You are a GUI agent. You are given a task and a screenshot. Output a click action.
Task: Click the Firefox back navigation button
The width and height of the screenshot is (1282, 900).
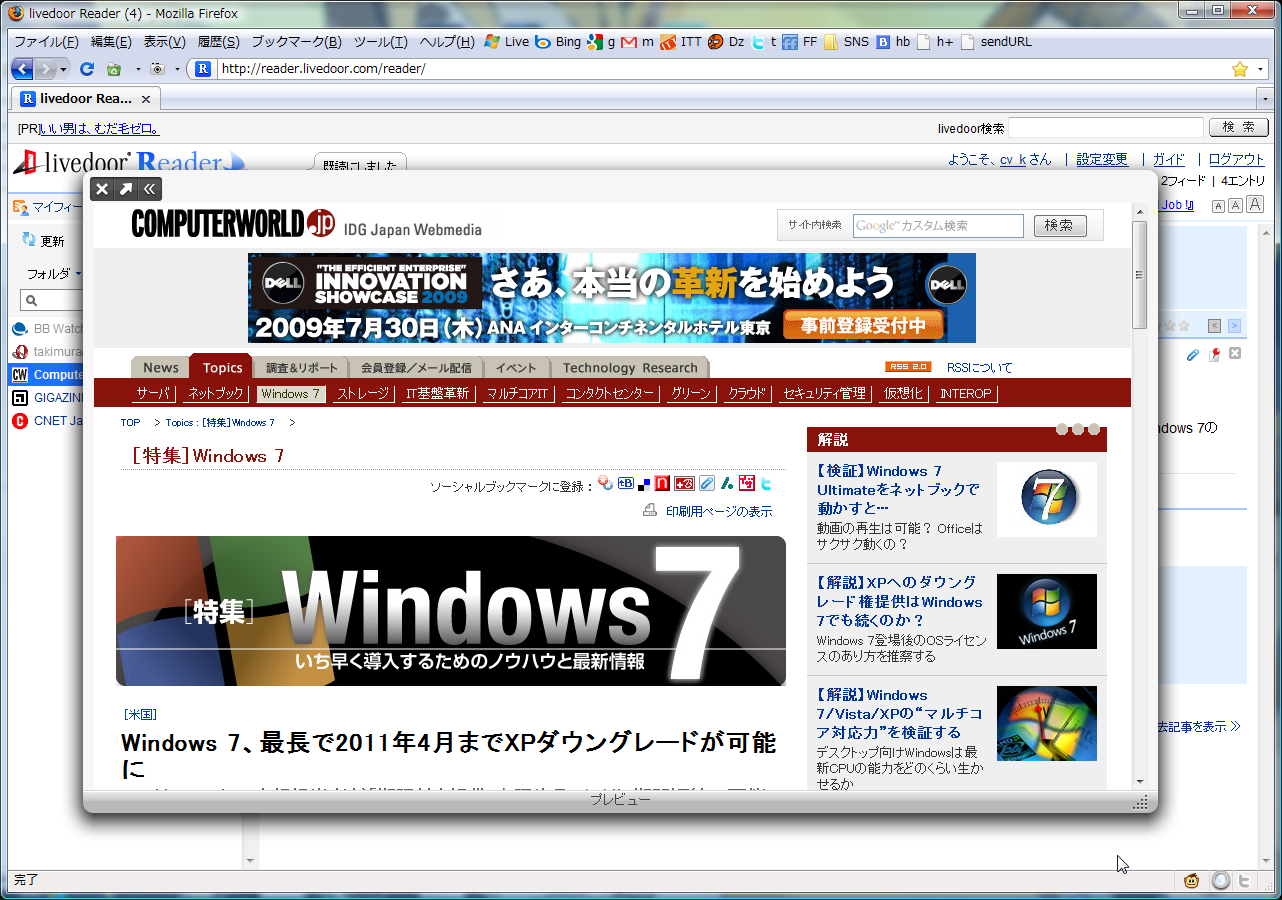(22, 69)
